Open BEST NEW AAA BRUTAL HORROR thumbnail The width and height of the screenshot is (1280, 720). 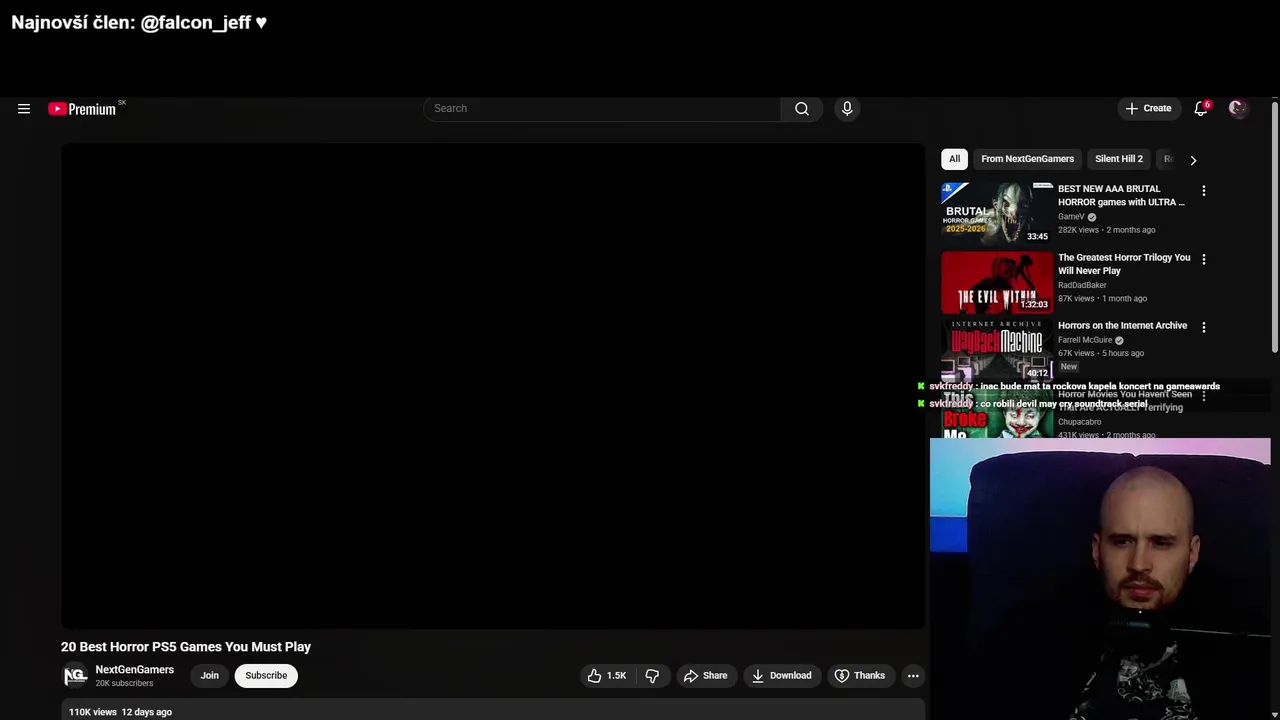[997, 212]
